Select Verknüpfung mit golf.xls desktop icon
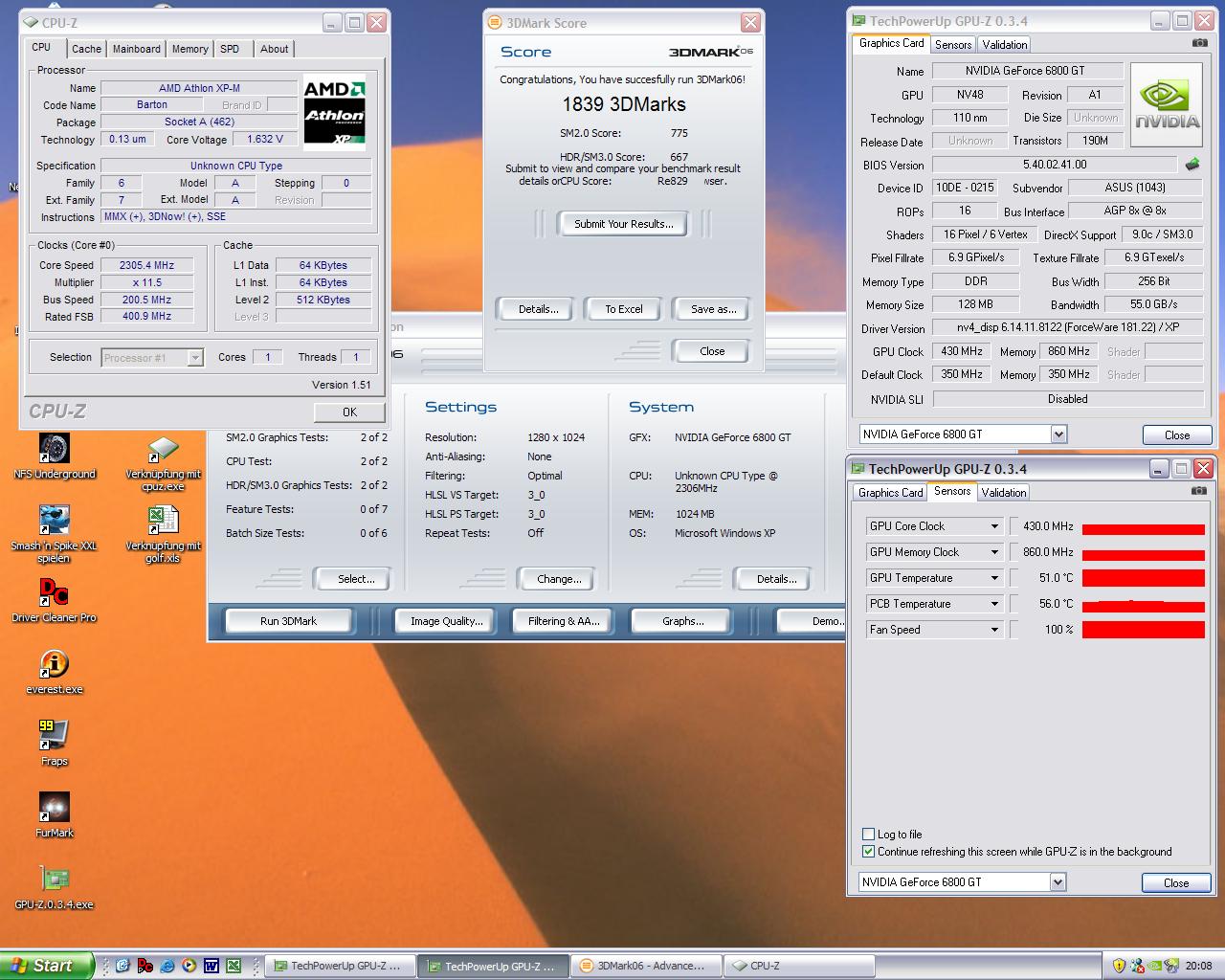 tap(163, 535)
